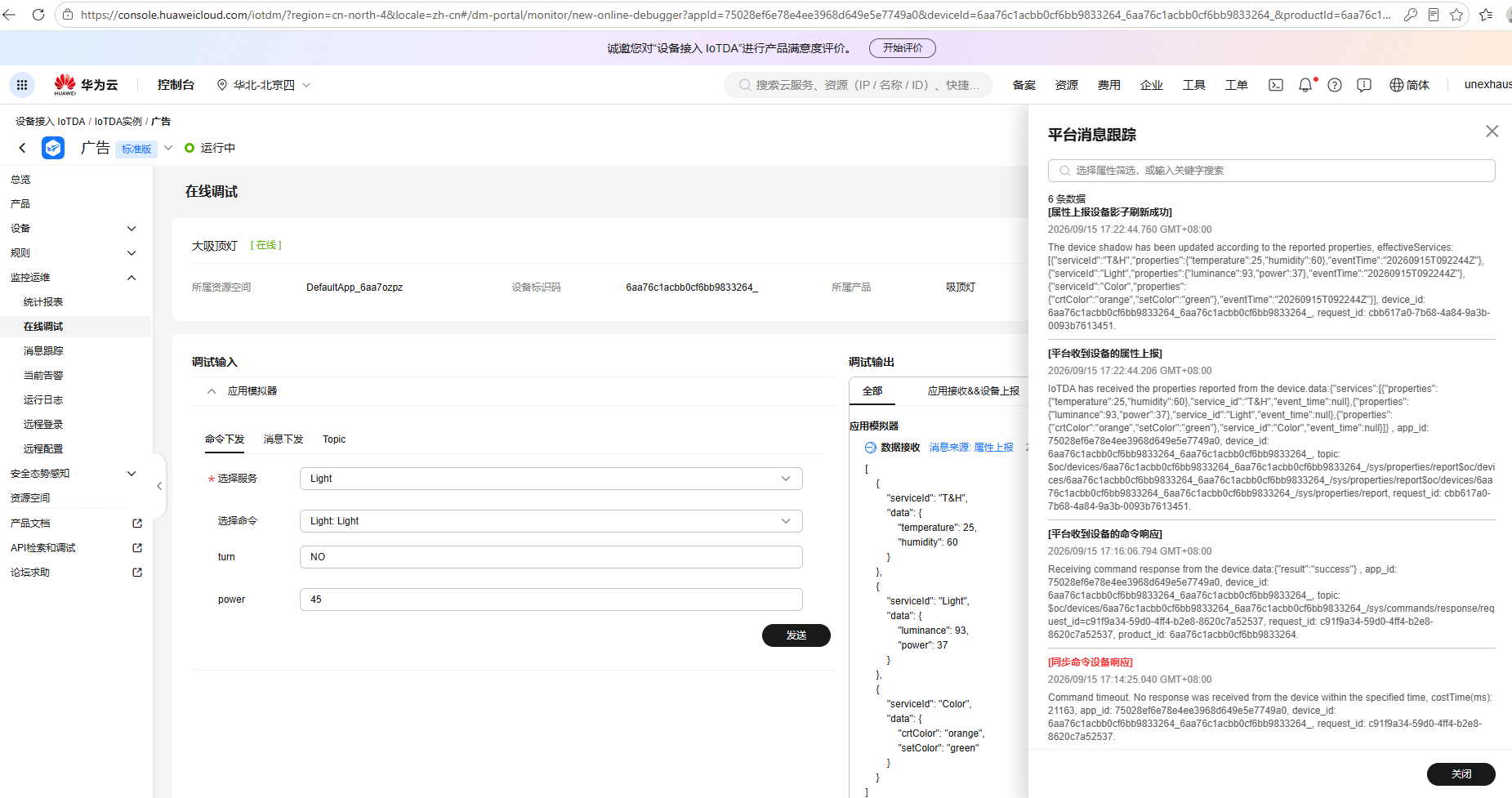Expand the 安全态势感知 sidebar menu
Screen dimensions: 1512x798
coord(132,474)
